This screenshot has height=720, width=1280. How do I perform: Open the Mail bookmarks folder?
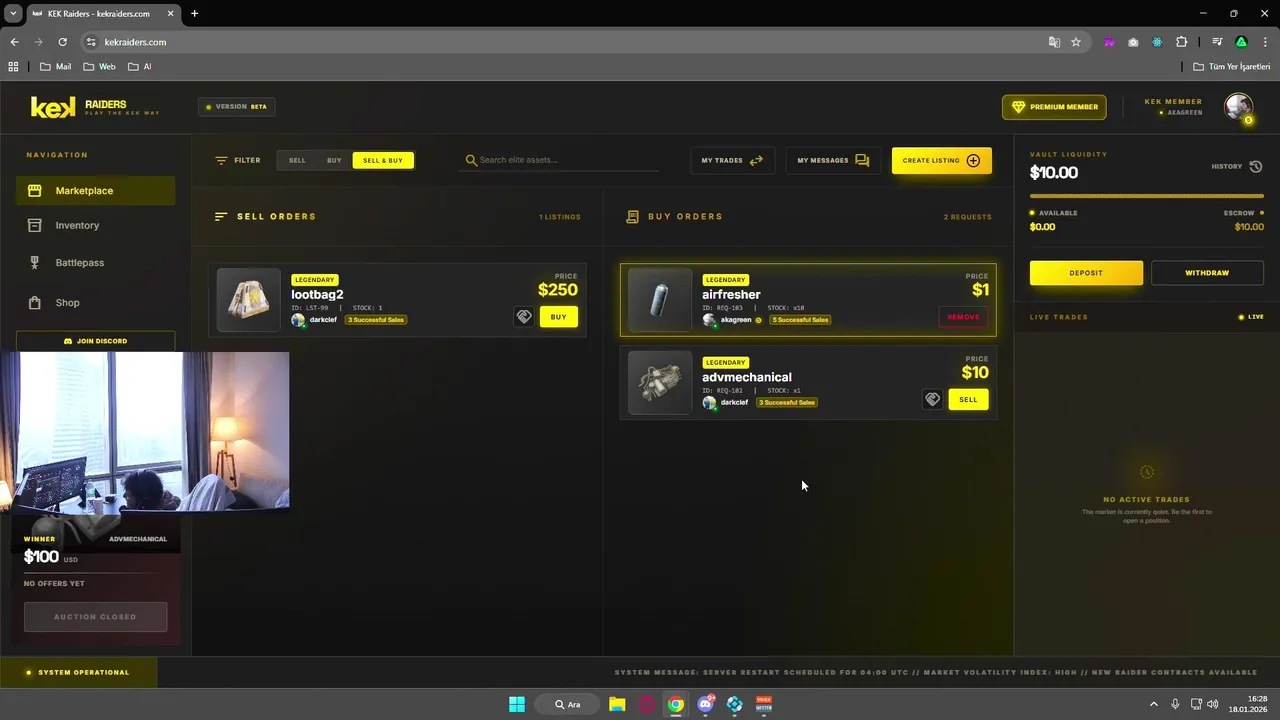coord(55,67)
